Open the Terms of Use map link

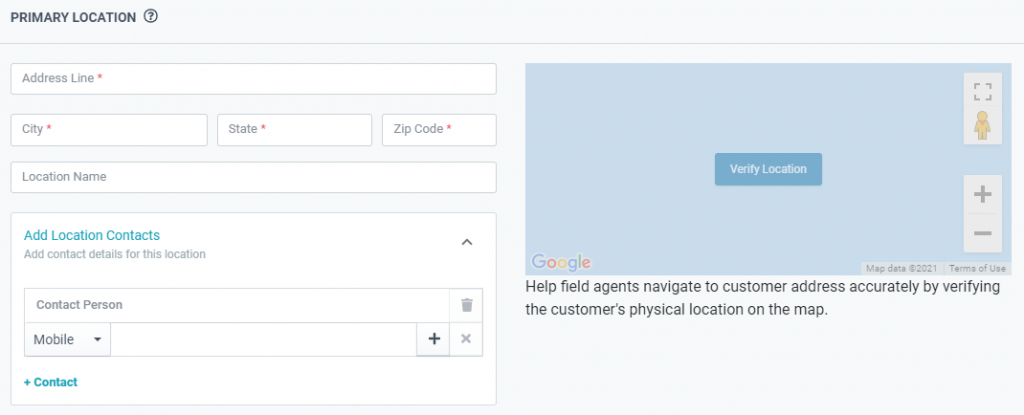coord(977,268)
